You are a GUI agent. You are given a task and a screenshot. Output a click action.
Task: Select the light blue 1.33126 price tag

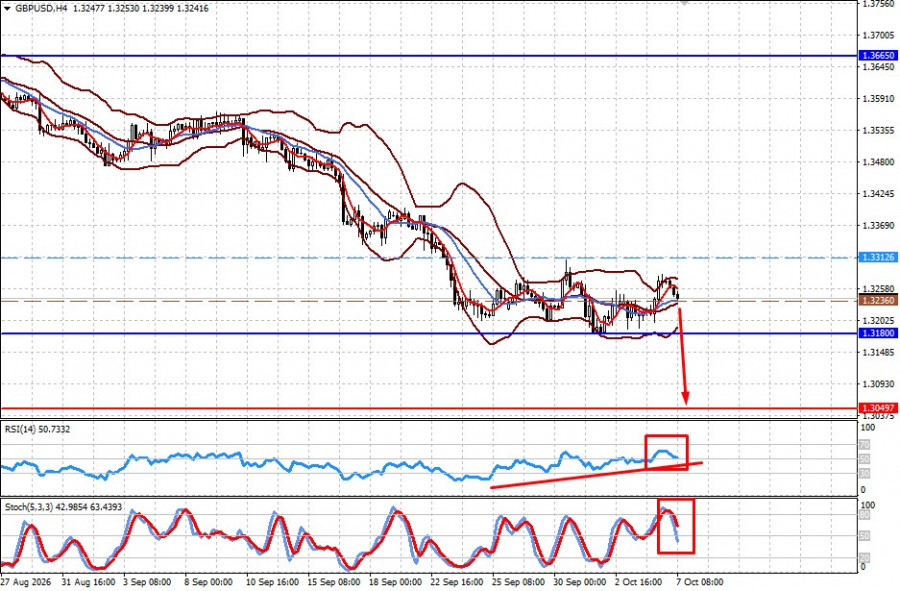point(878,258)
